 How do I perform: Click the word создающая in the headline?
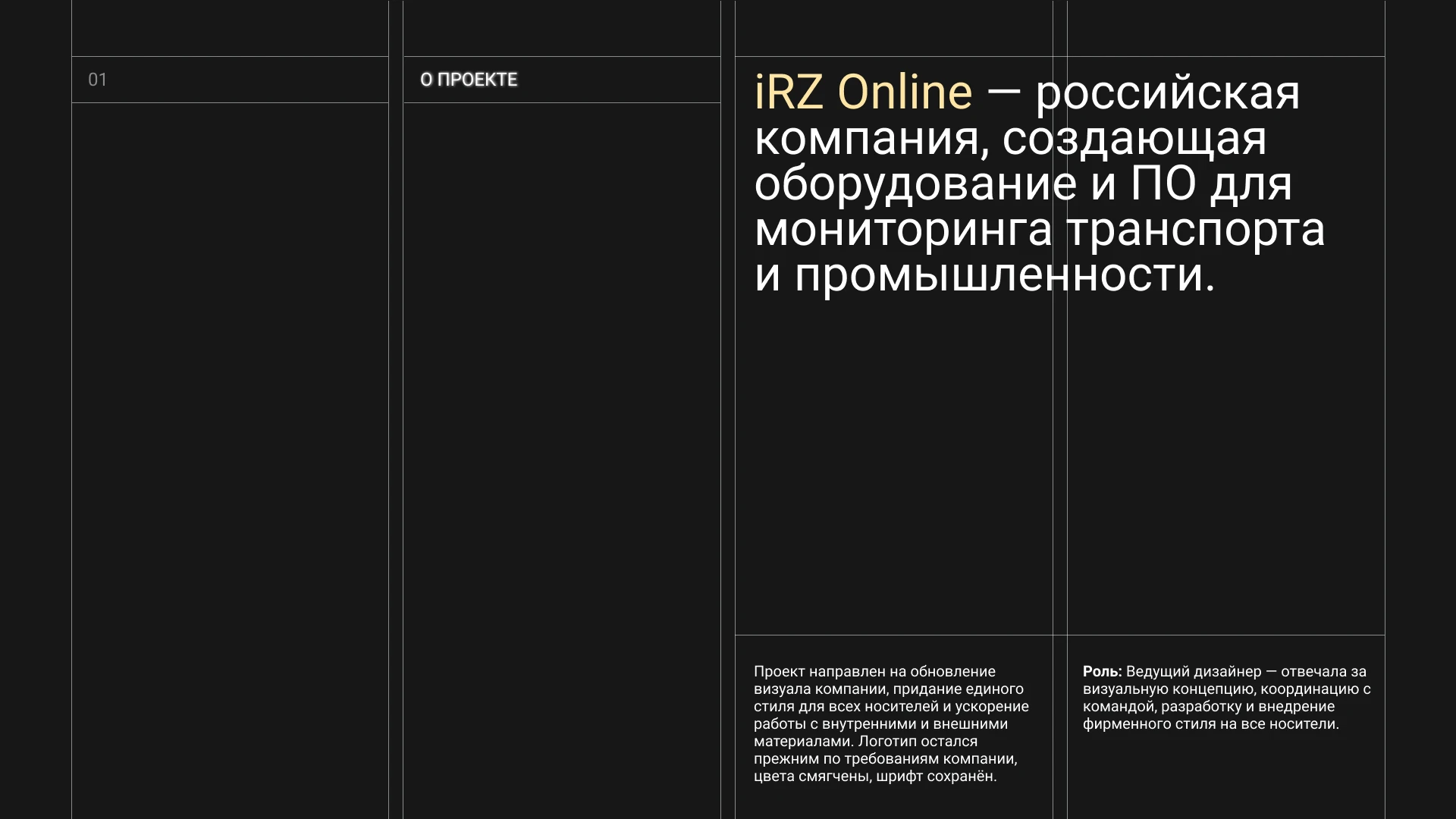click(1134, 139)
